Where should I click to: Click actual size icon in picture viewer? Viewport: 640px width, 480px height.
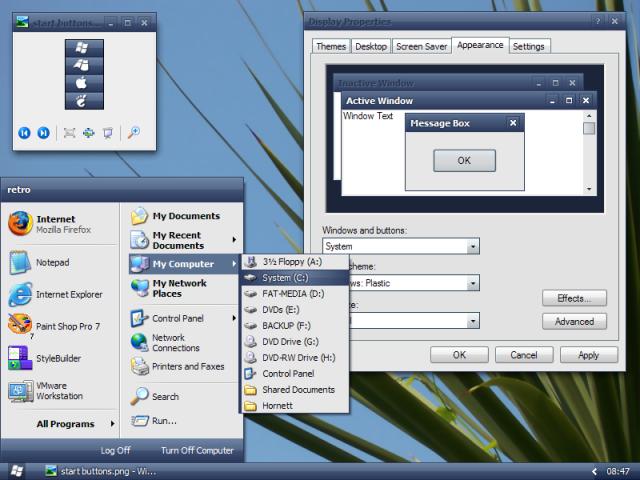click(x=89, y=133)
